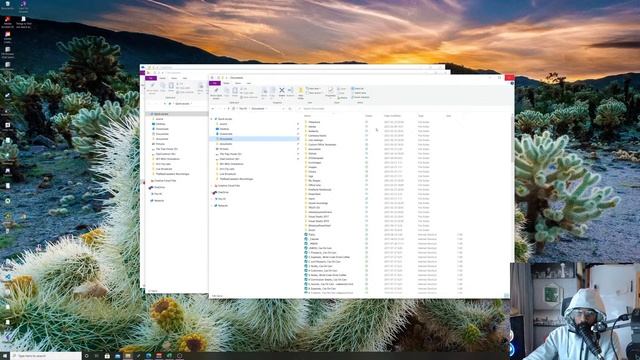Viewport: 640px width, 360px height.
Task: Click the Task View icon on the taskbar
Action: point(97,356)
